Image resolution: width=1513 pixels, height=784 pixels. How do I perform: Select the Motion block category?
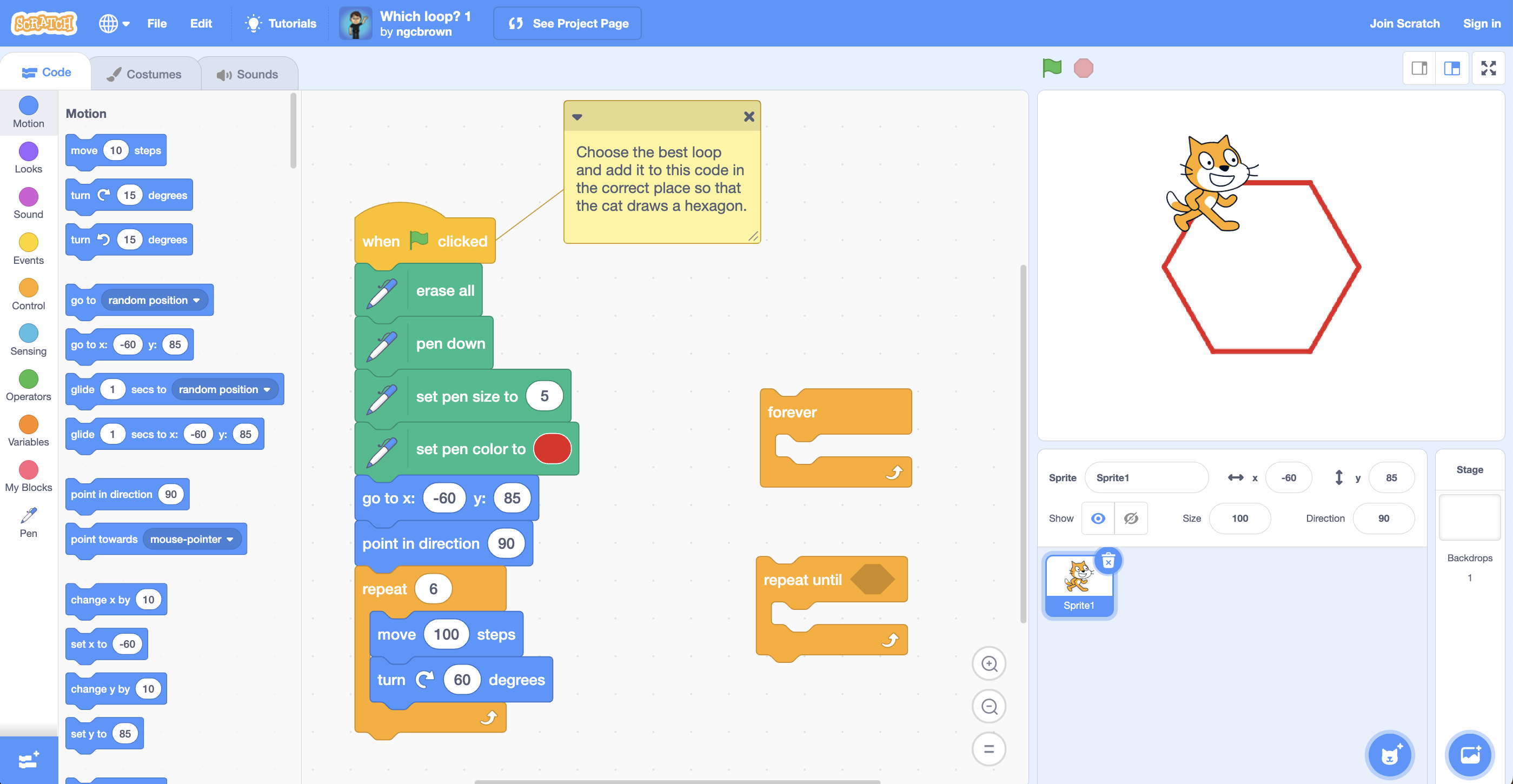[28, 112]
